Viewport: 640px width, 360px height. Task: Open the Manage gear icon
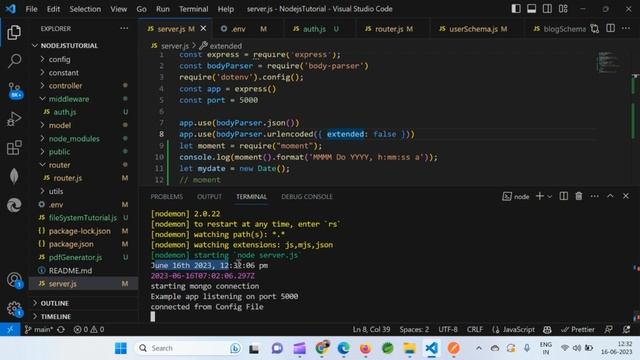click(x=14, y=309)
